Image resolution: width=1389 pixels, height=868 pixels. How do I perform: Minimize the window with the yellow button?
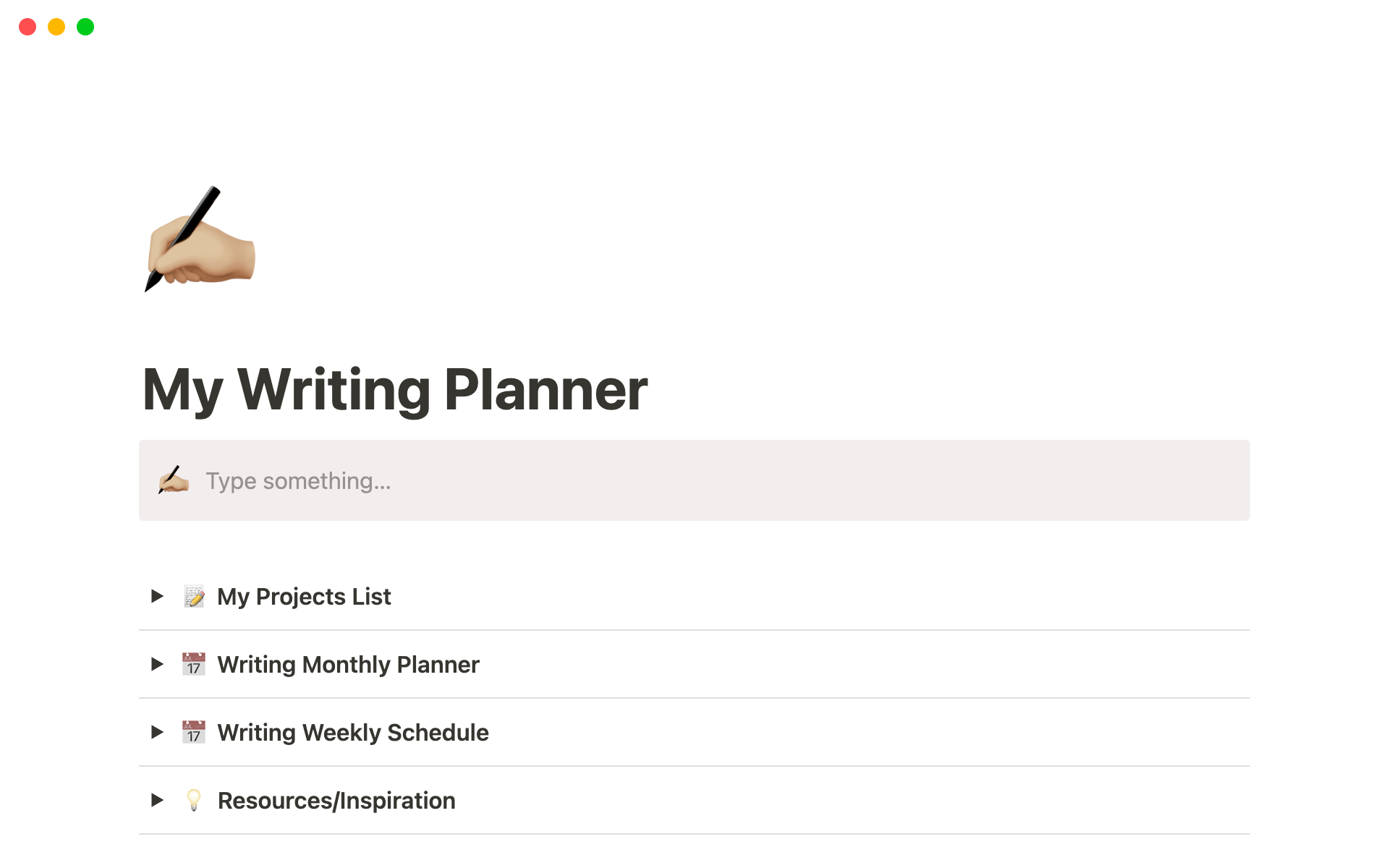[x=56, y=27]
